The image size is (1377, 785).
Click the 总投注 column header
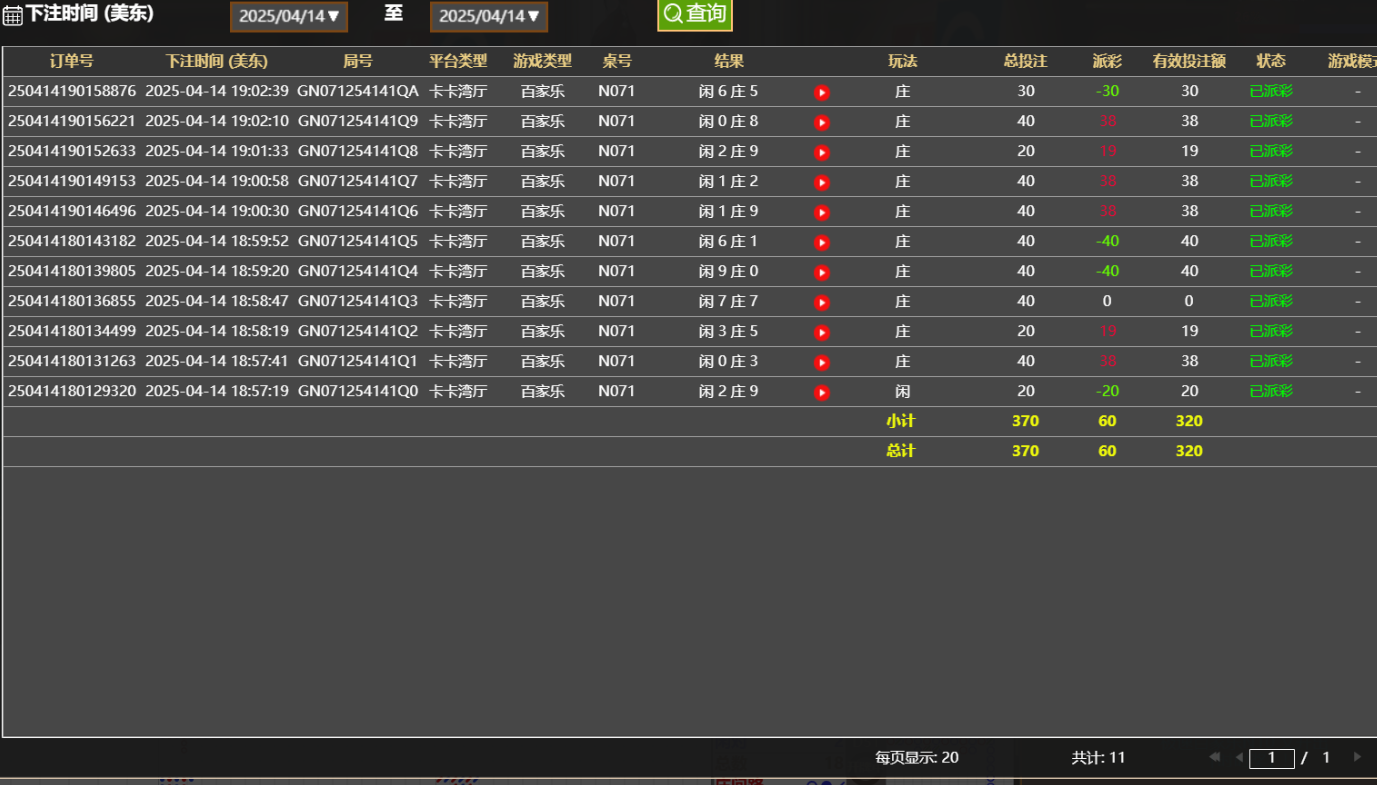1025,61
